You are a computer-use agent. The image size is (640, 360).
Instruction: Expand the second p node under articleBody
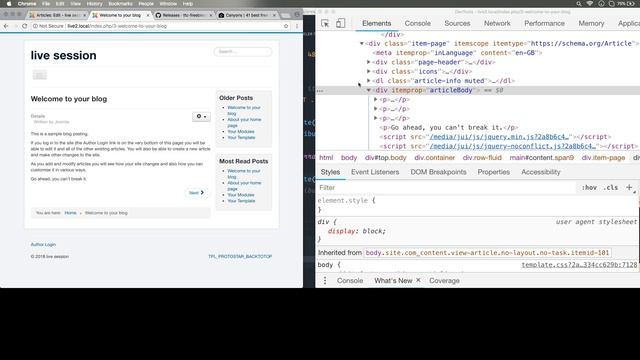(376, 109)
